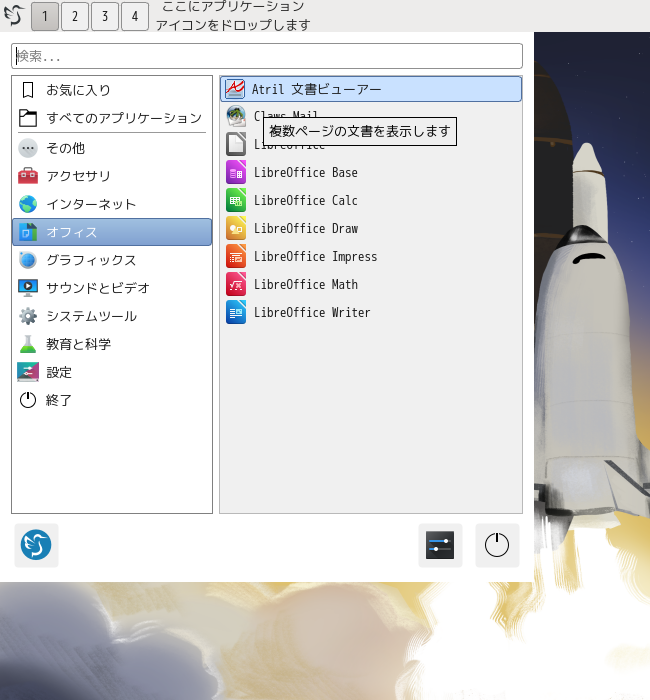Screen dimensions: 650x700
Task: Open グラフィックス category
Action: coord(112,260)
